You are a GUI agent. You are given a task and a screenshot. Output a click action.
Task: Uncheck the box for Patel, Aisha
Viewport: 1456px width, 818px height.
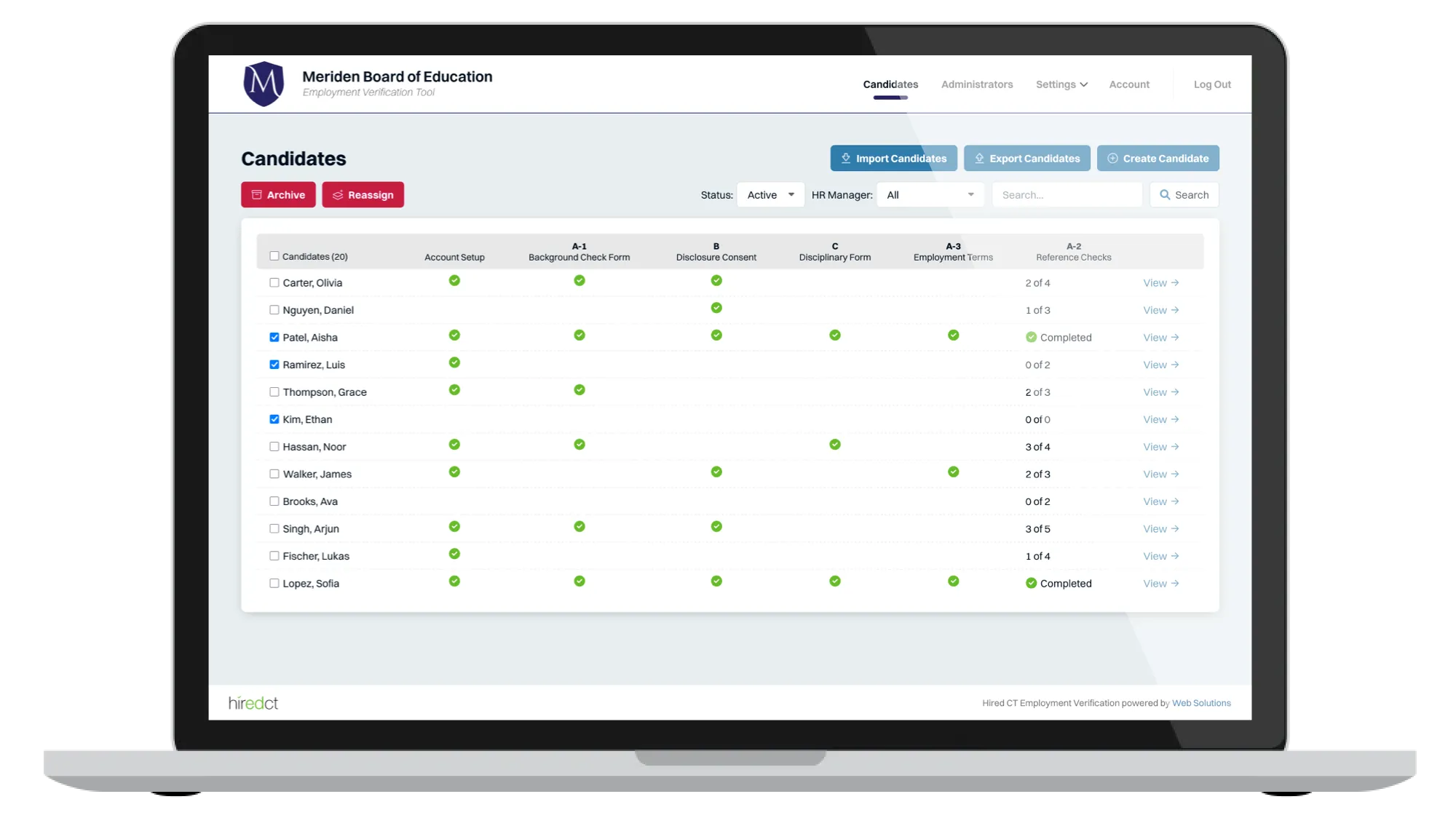click(274, 337)
